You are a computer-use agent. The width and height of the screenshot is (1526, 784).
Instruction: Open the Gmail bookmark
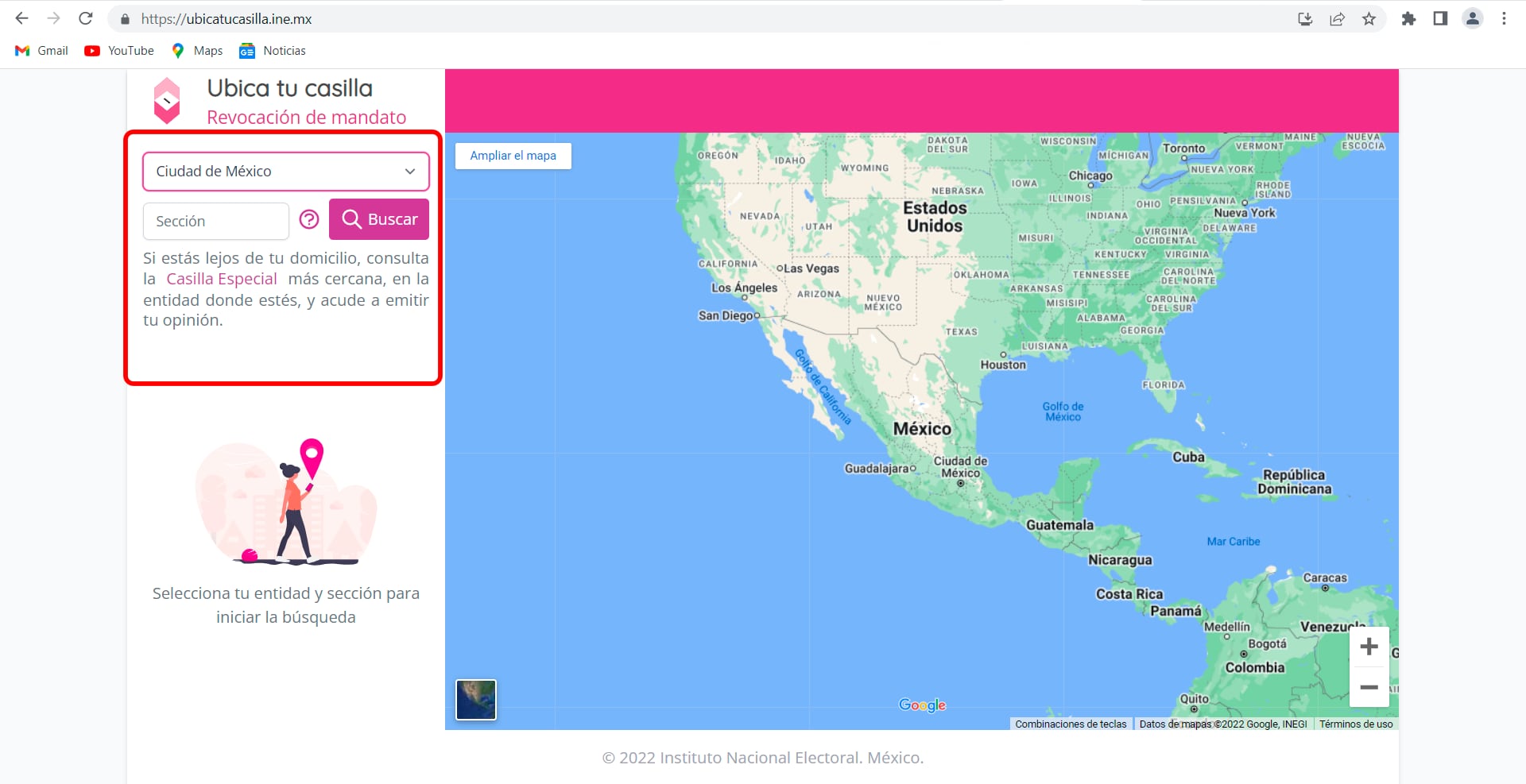tap(42, 51)
